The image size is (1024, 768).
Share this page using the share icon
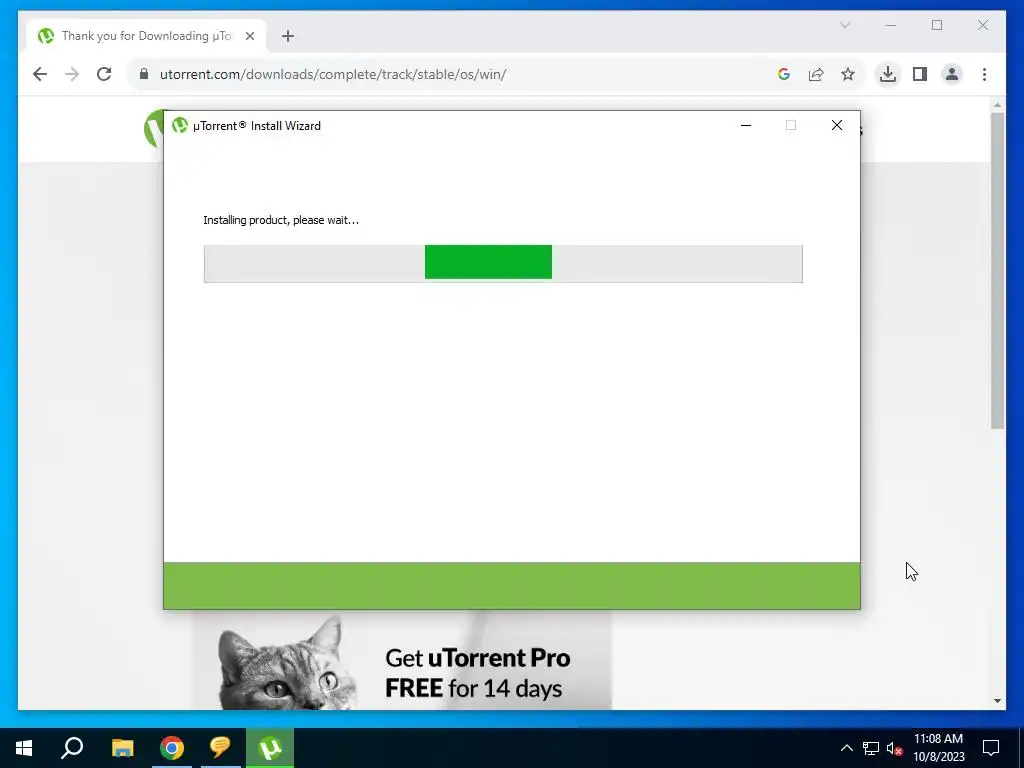(x=816, y=74)
